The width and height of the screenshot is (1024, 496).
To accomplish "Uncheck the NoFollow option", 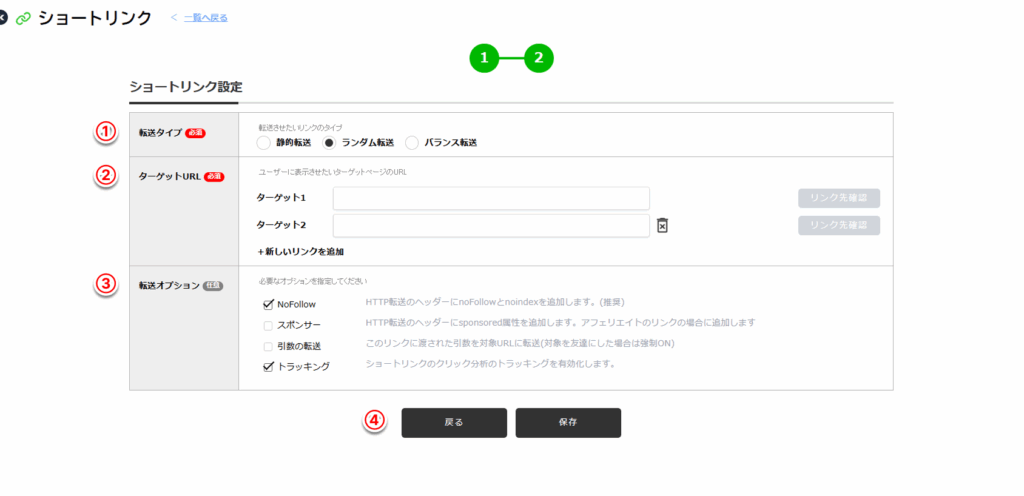I will pyautogui.click(x=268, y=304).
